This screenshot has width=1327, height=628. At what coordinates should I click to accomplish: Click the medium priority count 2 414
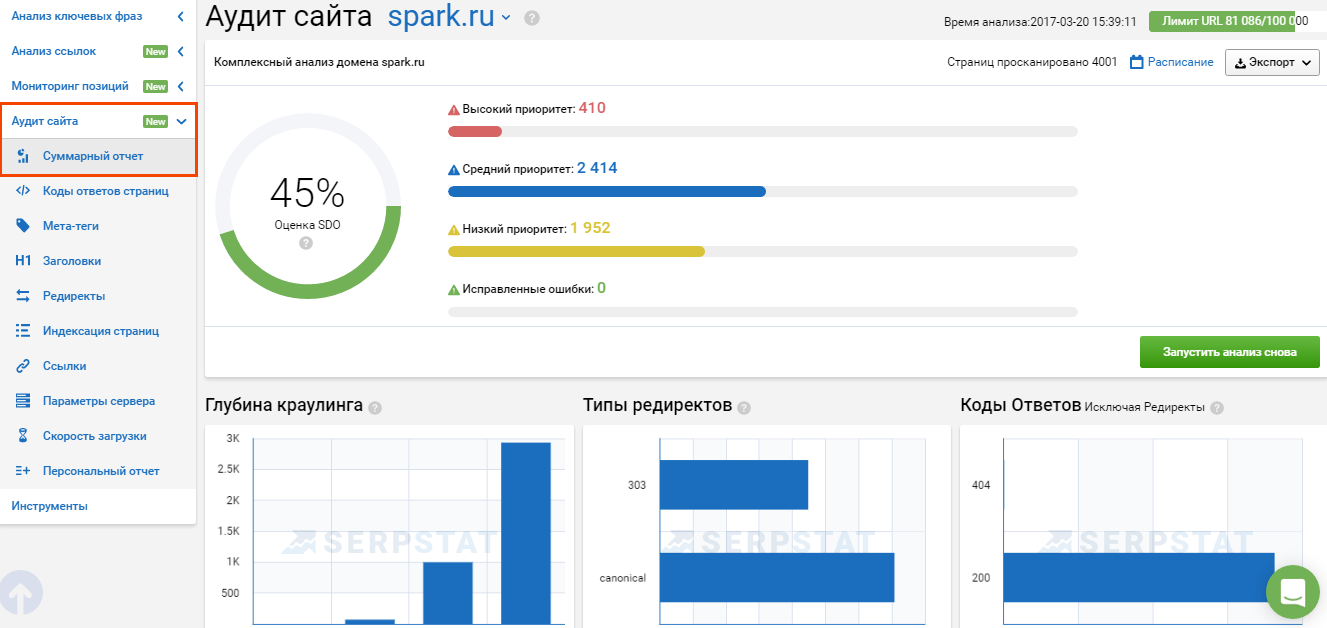coord(597,168)
